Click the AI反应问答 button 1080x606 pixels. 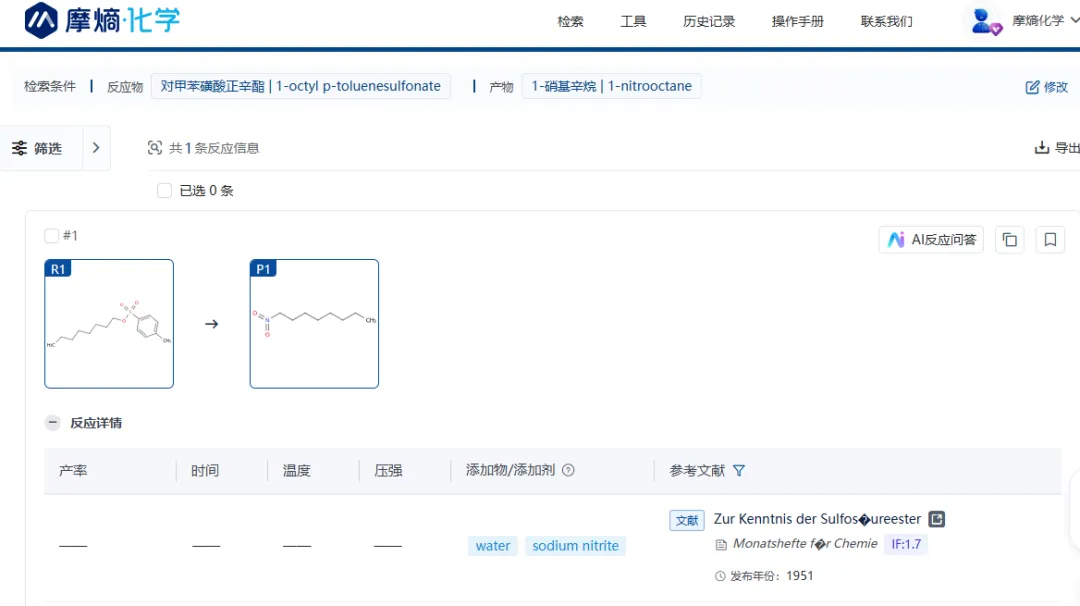931,240
